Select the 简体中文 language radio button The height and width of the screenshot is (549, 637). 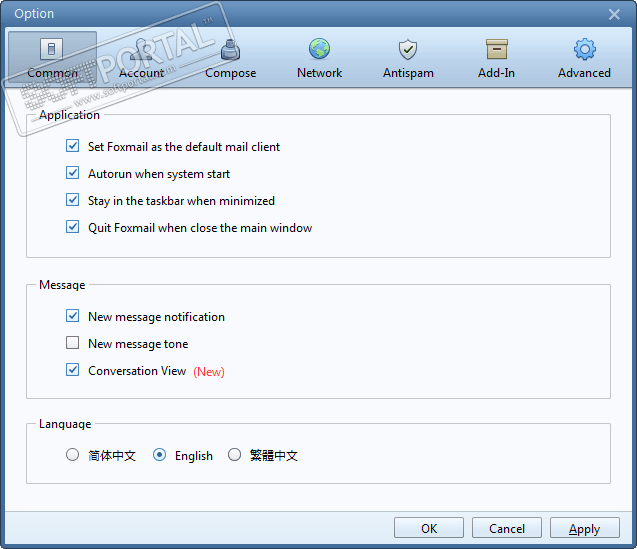72,455
